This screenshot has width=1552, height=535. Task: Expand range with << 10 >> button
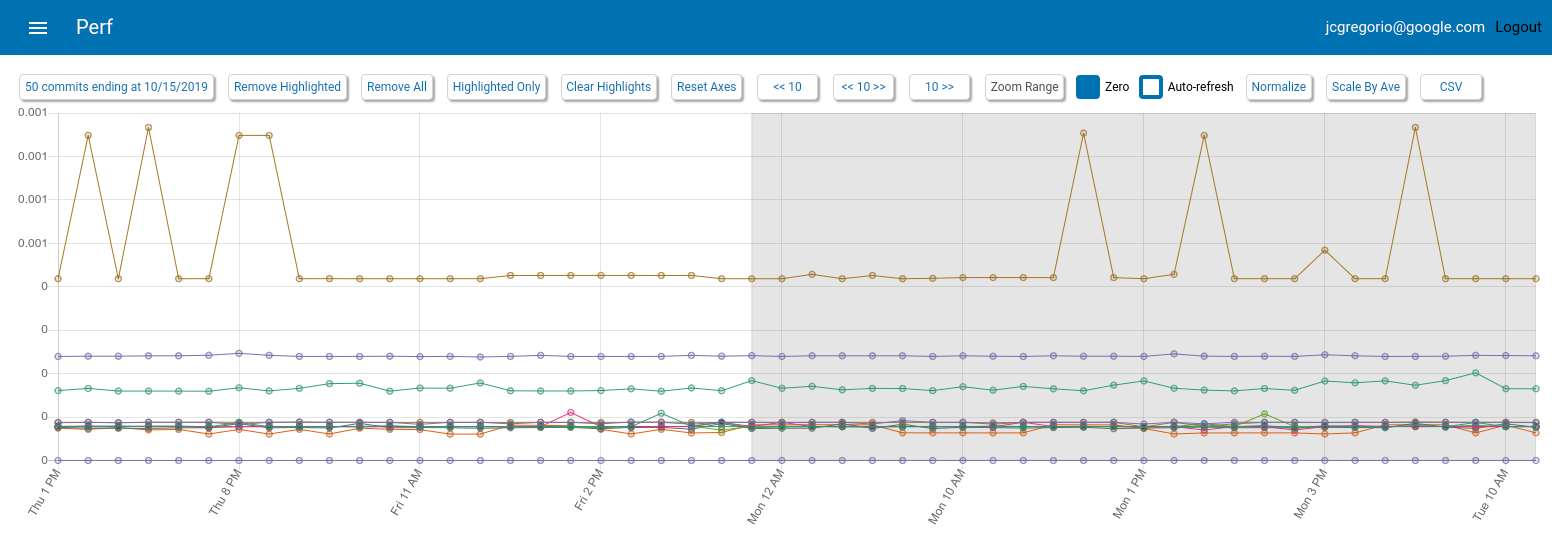[863, 87]
